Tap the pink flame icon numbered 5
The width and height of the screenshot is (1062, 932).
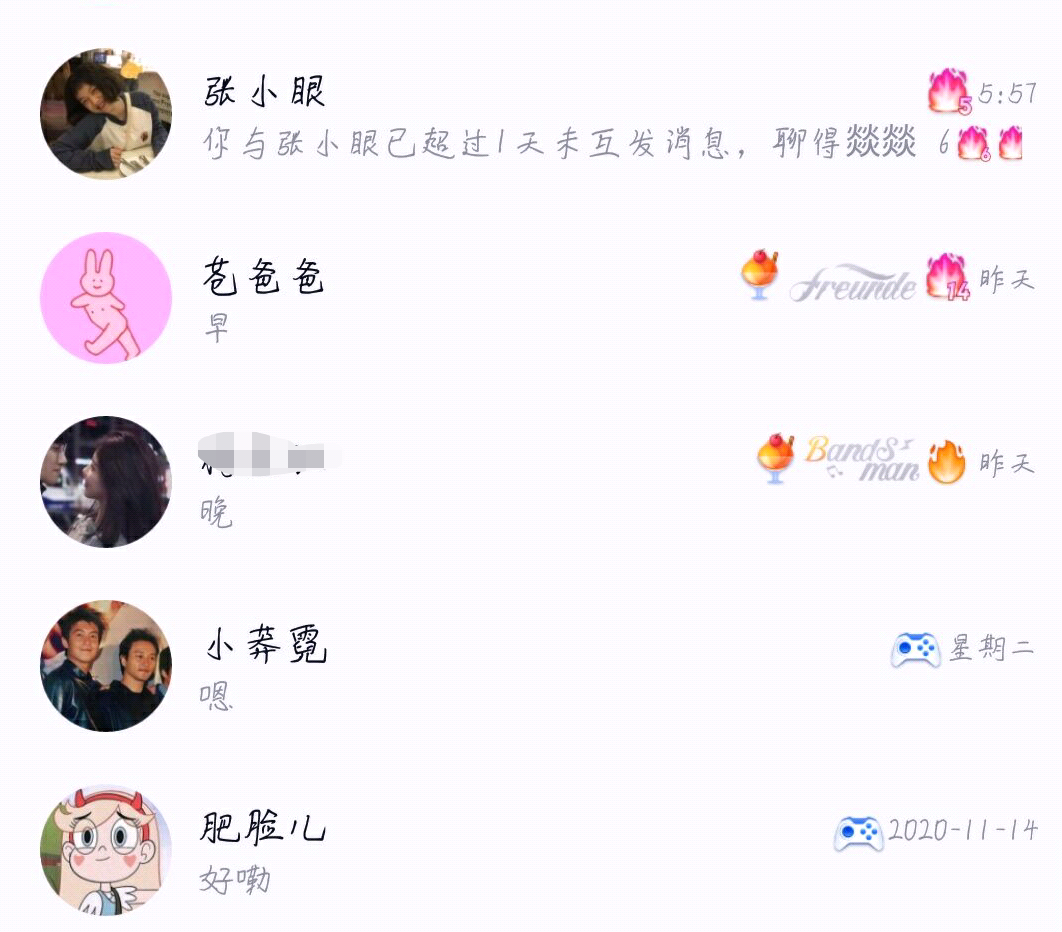950,91
